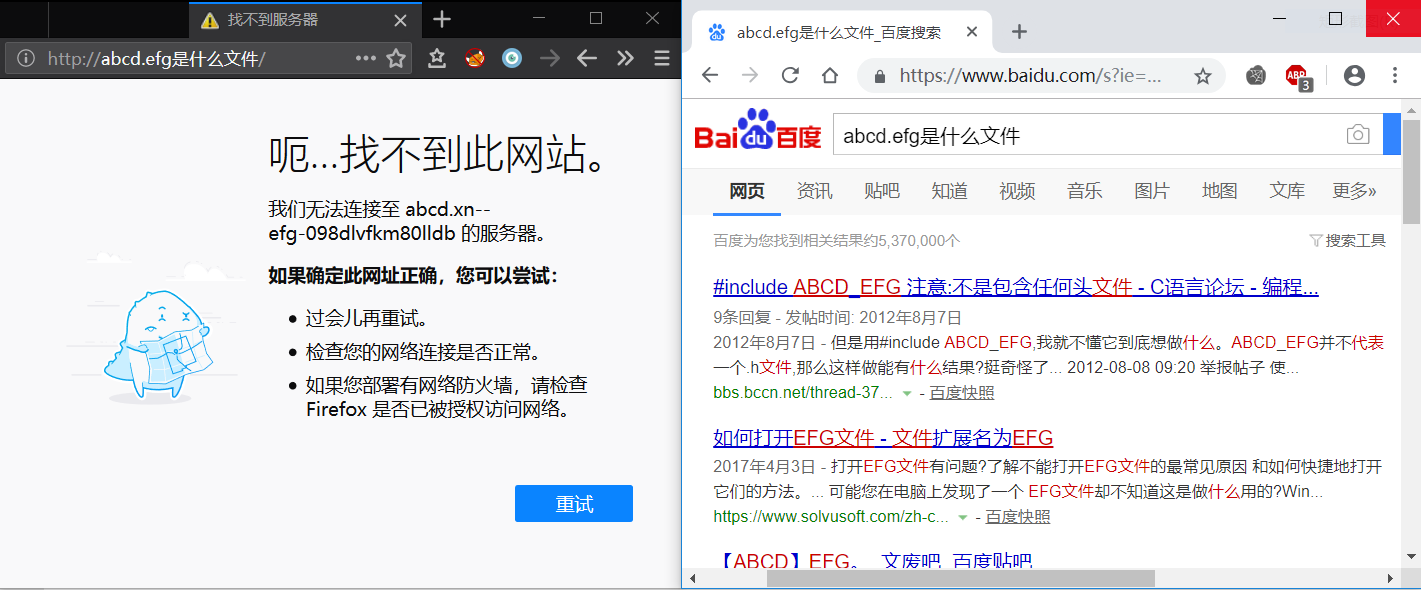Click horizontal scrollbar left arrow in Chrome

(693, 579)
